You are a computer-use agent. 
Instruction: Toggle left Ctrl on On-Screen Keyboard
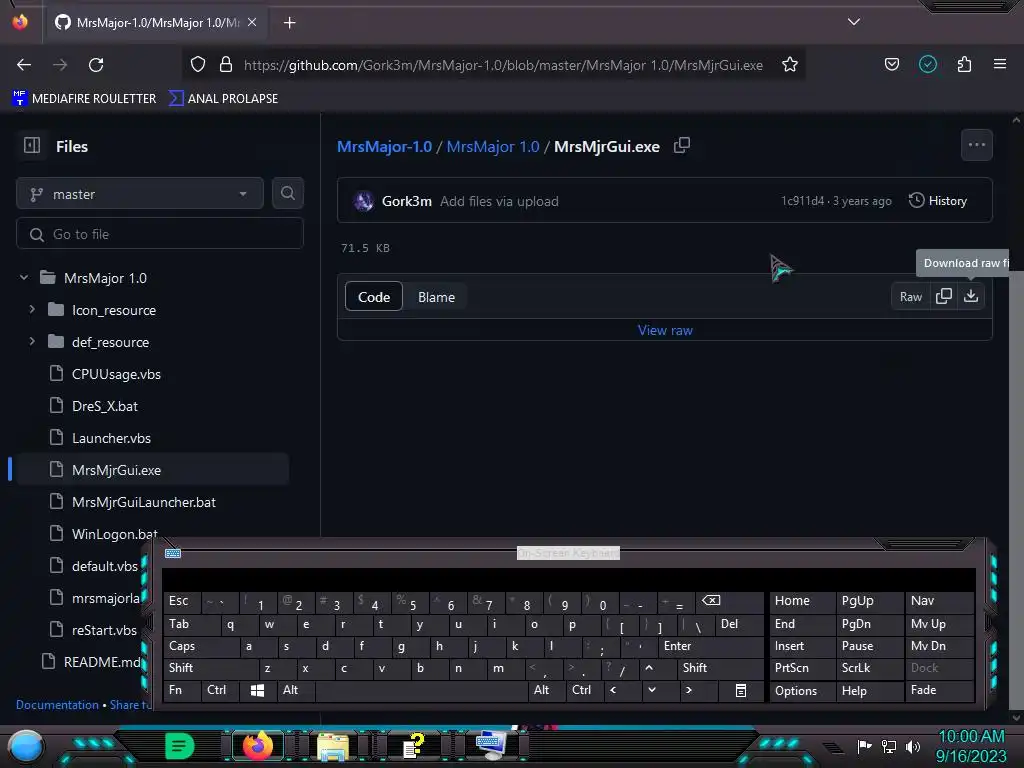(x=220, y=690)
